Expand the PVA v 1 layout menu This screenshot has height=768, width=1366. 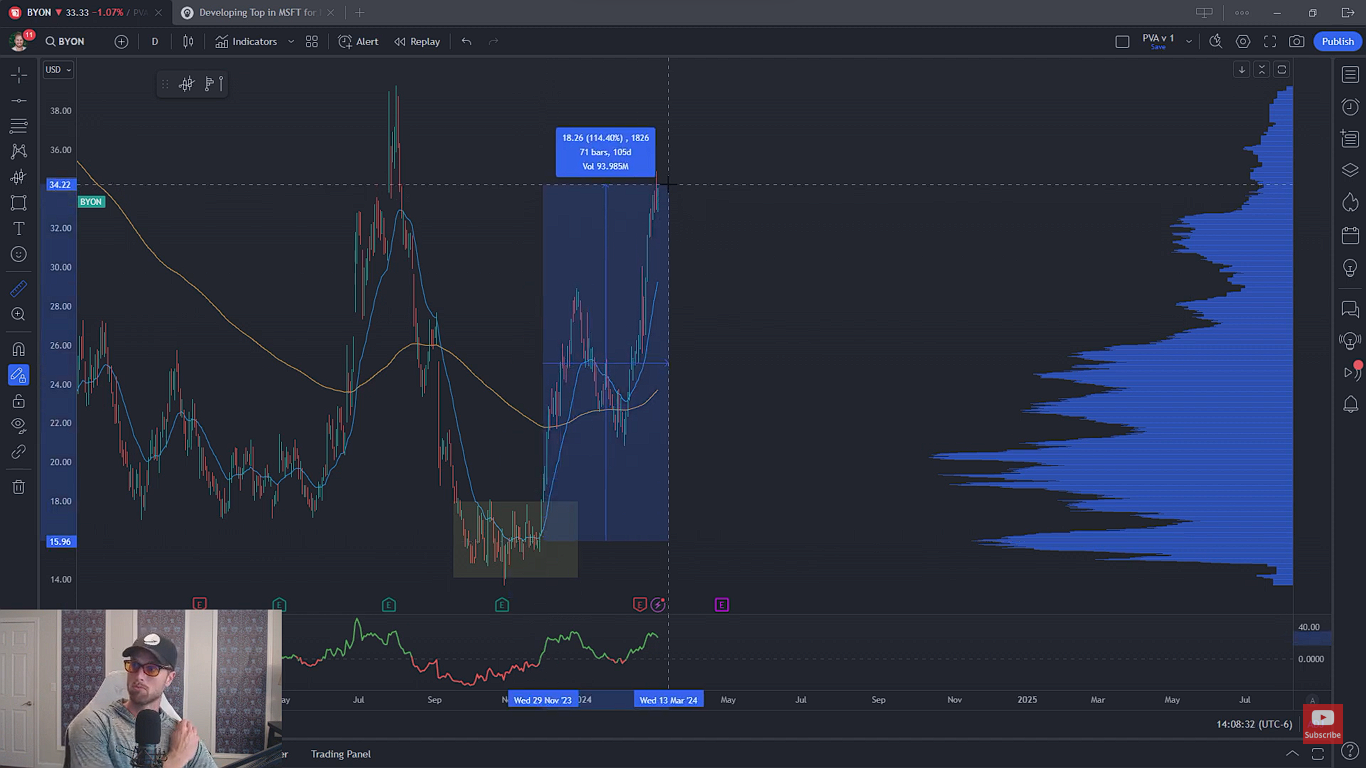pyautogui.click(x=1189, y=41)
